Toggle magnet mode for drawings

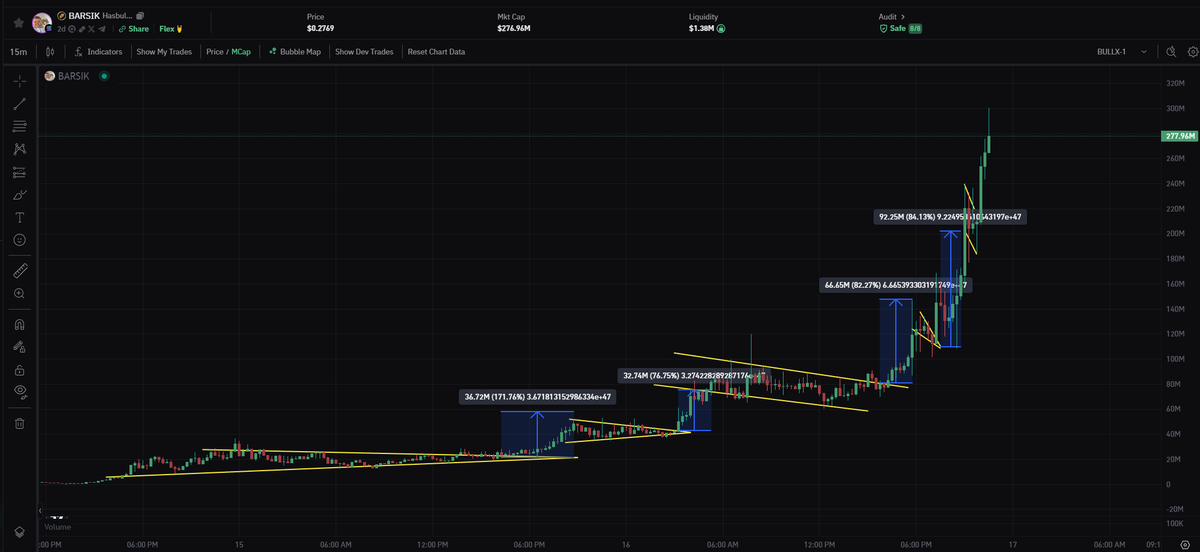coord(19,324)
